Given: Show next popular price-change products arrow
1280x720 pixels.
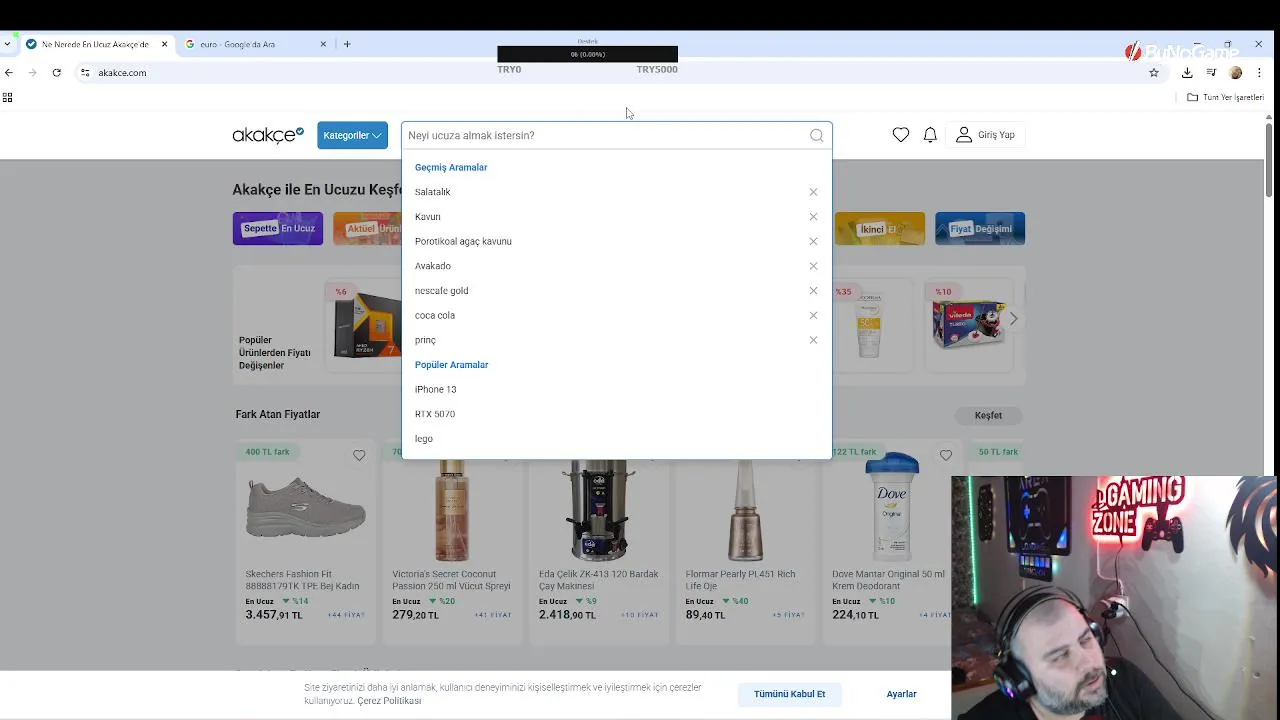Looking at the screenshot, I should (x=1013, y=319).
